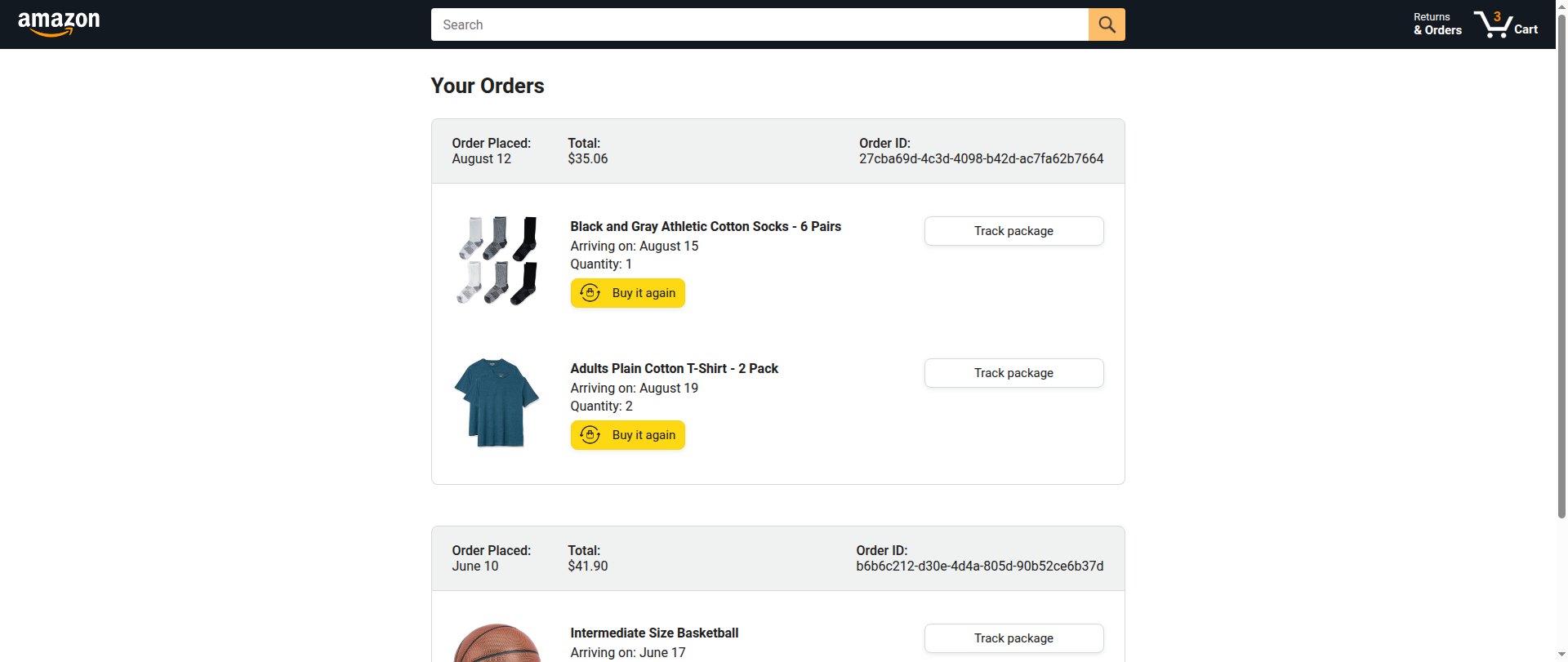Open Black and Gray Athletic Socks title
Screen dimensions: 1568x662
[706, 227]
